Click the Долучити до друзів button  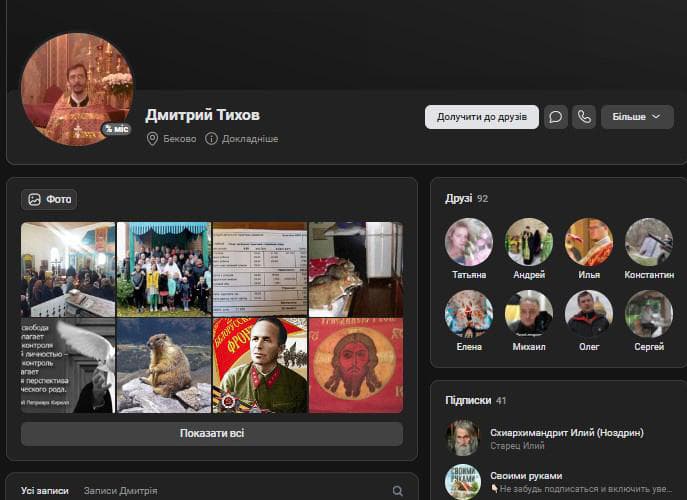point(482,117)
